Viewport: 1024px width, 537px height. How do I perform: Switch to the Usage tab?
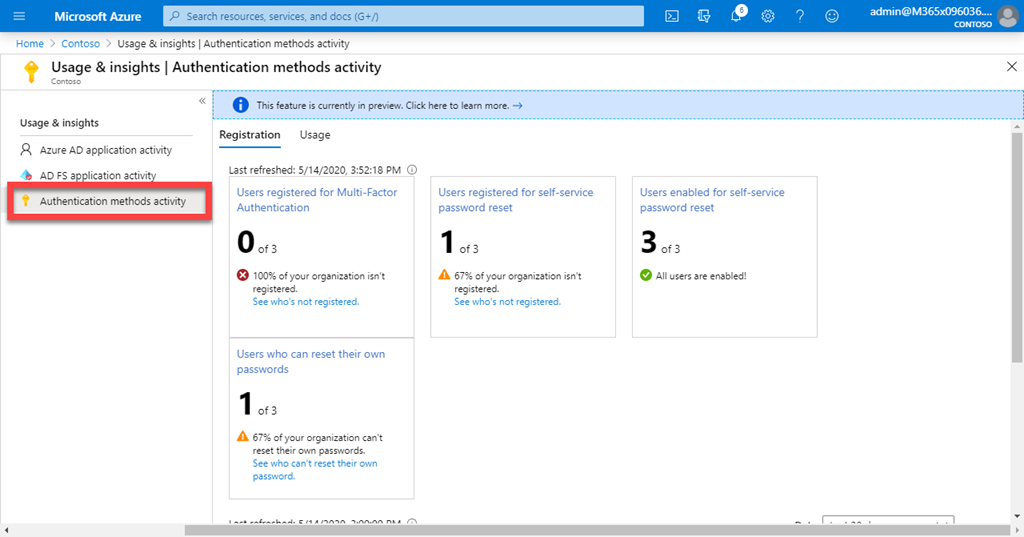[x=315, y=135]
